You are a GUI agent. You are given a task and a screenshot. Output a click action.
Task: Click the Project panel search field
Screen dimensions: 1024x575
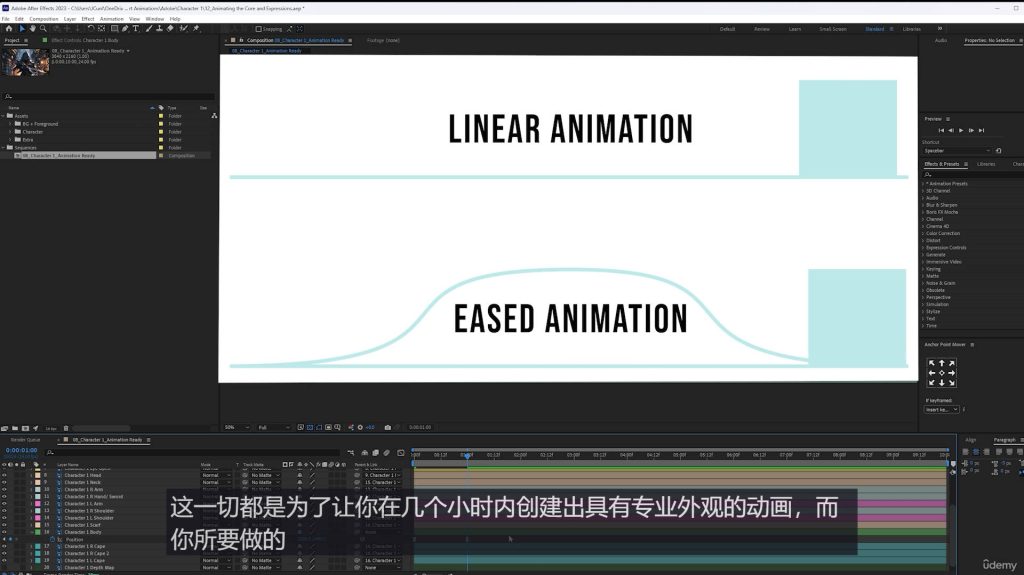click(x=108, y=96)
